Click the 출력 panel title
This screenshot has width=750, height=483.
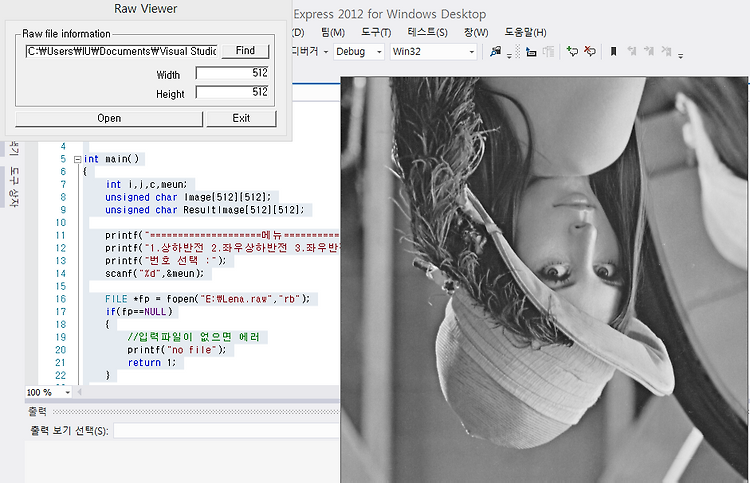pyautogui.click(x=37, y=412)
